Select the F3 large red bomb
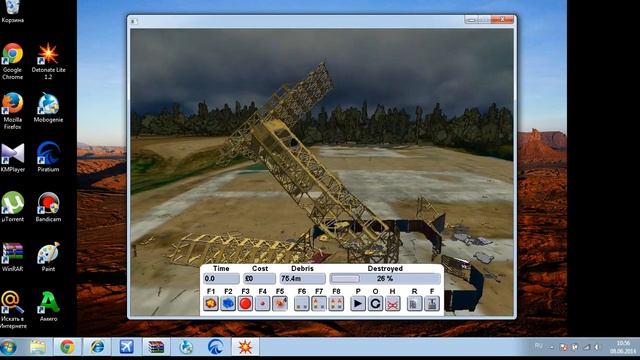 click(245, 304)
